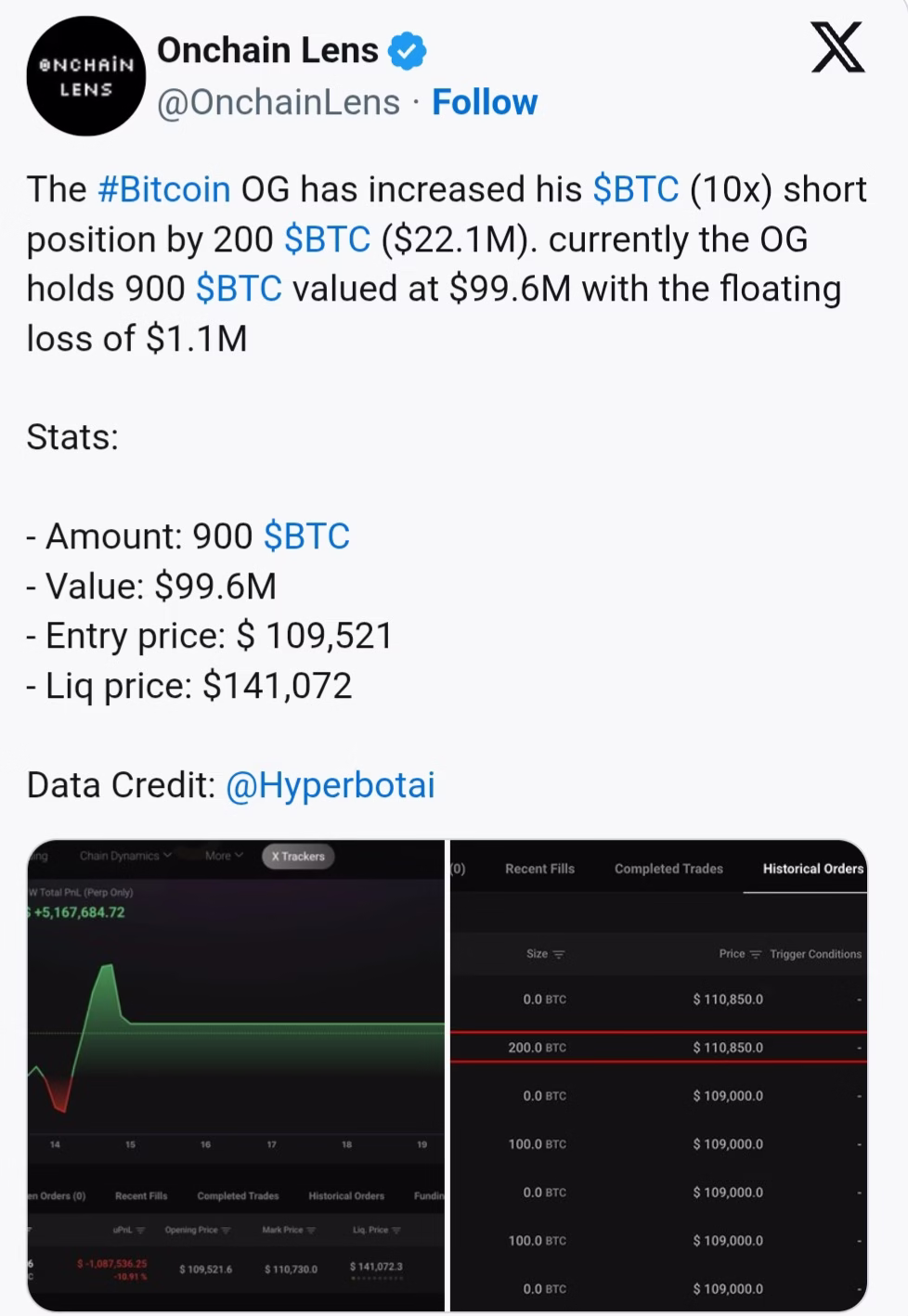
Task: Expand the Chain Dynamics dropdown
Action: [125, 856]
